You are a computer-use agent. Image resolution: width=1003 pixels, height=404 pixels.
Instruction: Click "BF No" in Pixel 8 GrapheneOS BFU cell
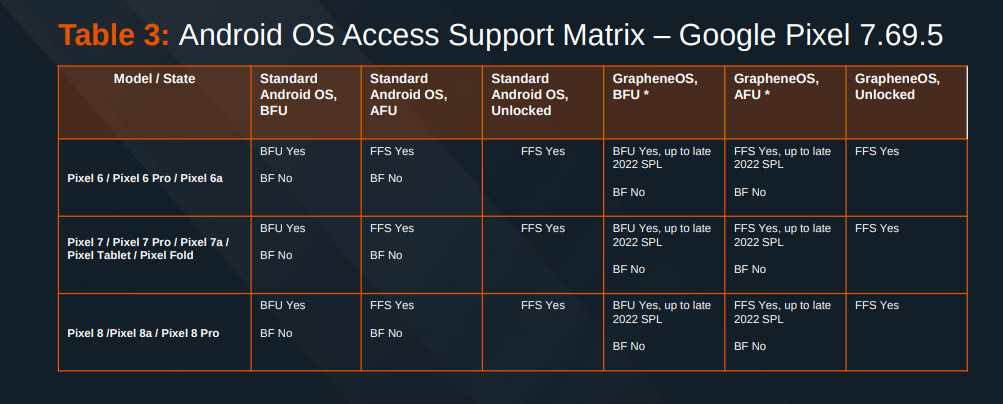click(628, 346)
